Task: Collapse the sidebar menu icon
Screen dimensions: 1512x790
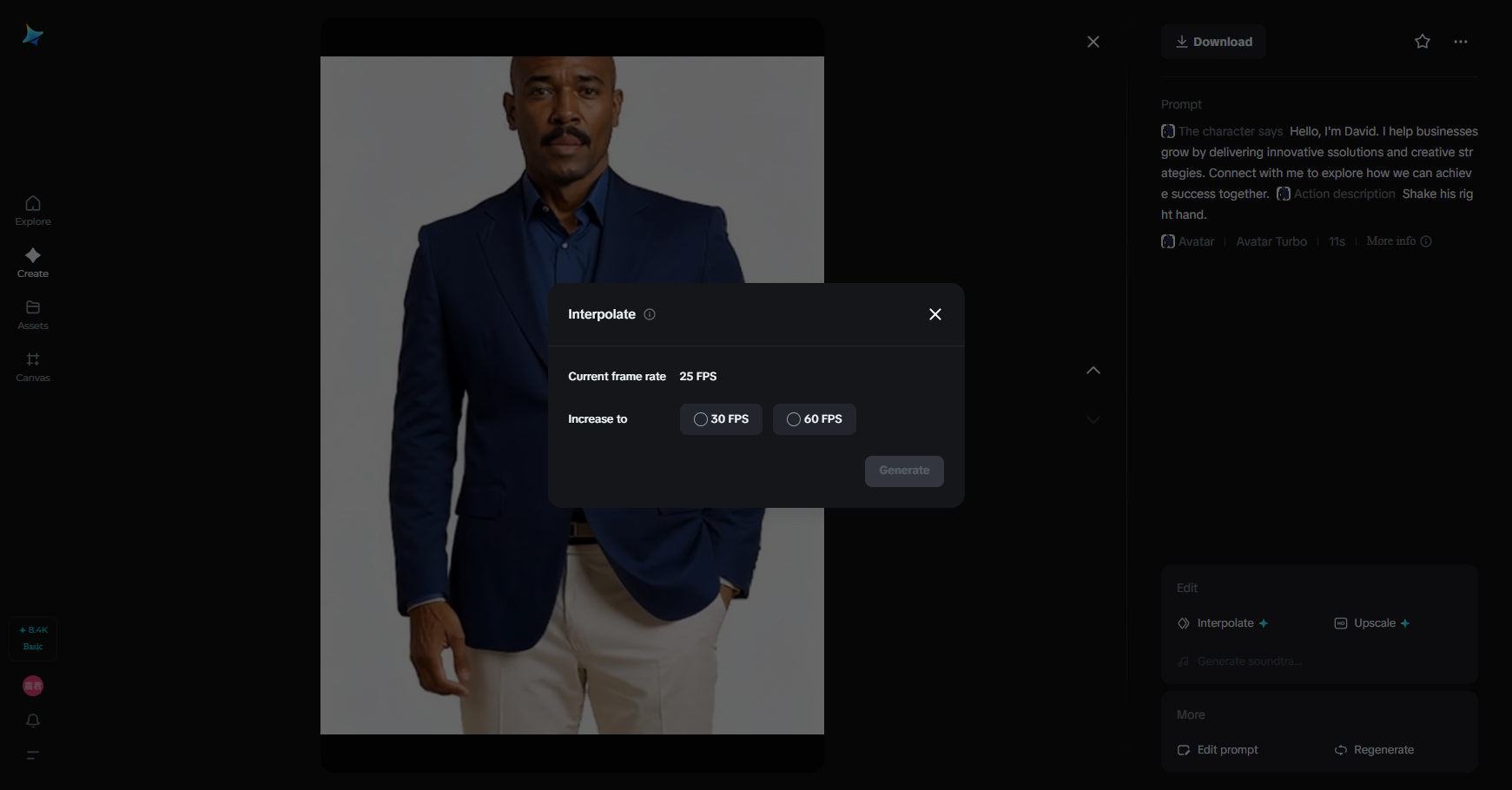Action: click(33, 755)
